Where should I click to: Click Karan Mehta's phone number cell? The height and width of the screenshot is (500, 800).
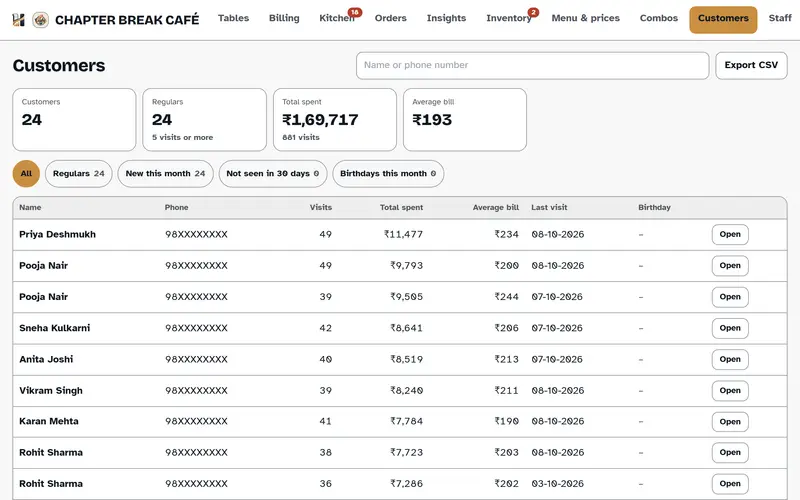(196, 421)
